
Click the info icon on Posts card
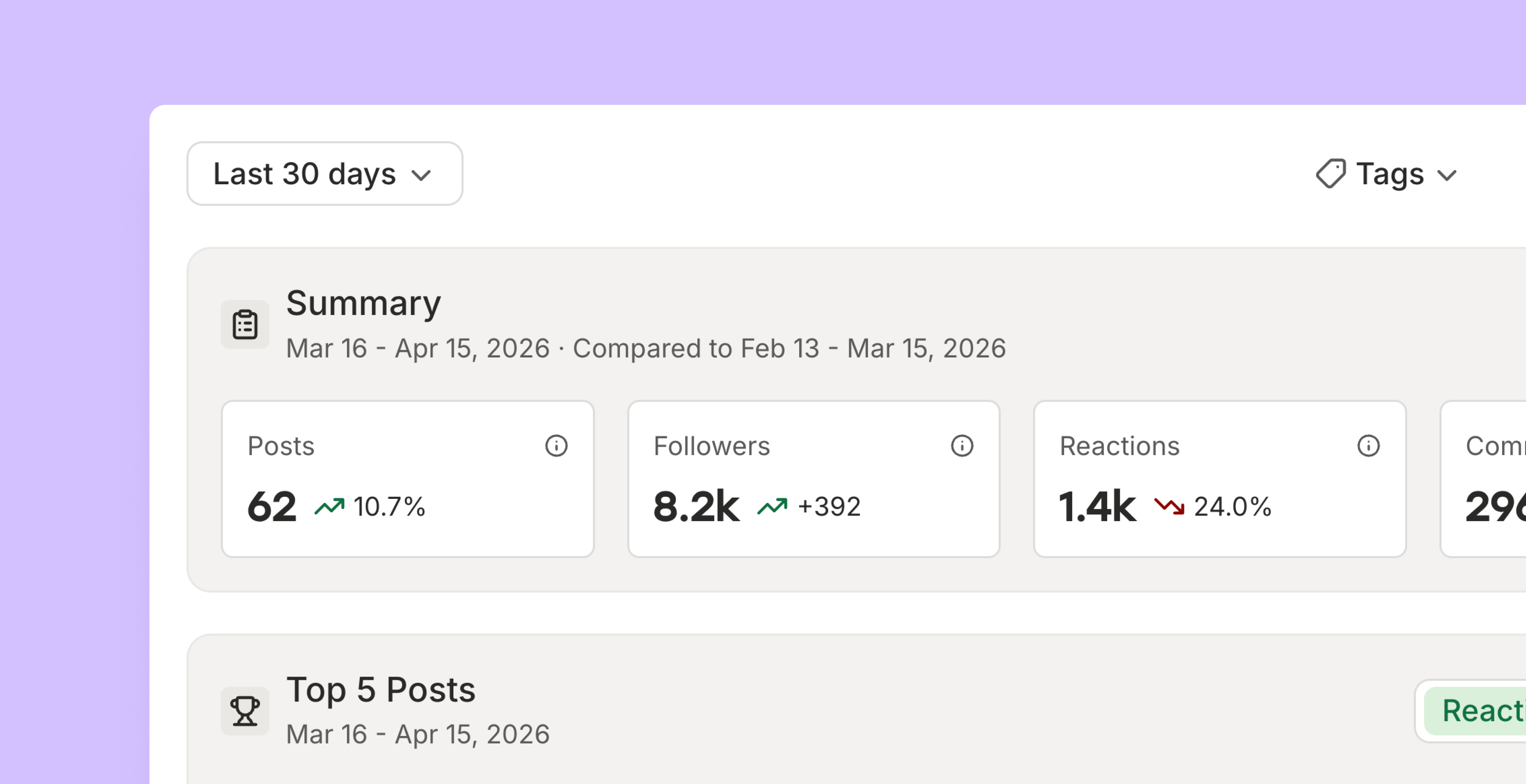click(x=556, y=446)
